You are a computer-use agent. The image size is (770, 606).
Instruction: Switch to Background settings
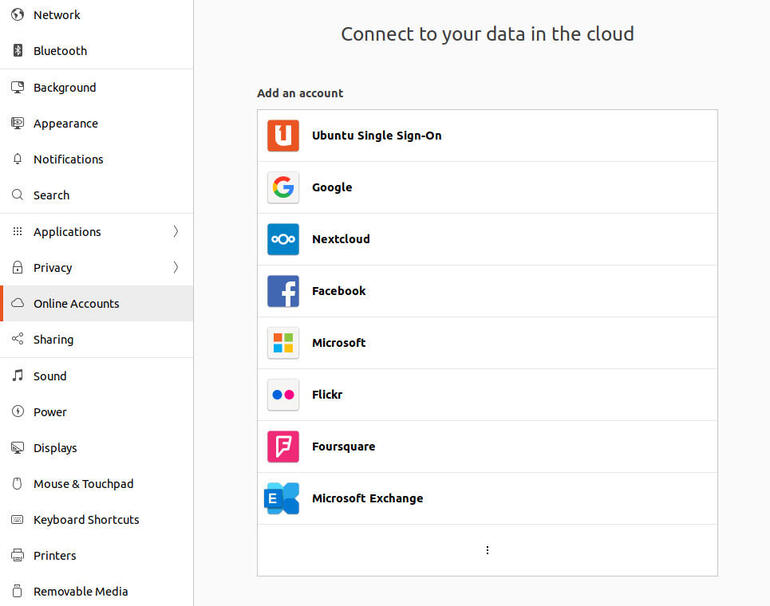(x=97, y=87)
